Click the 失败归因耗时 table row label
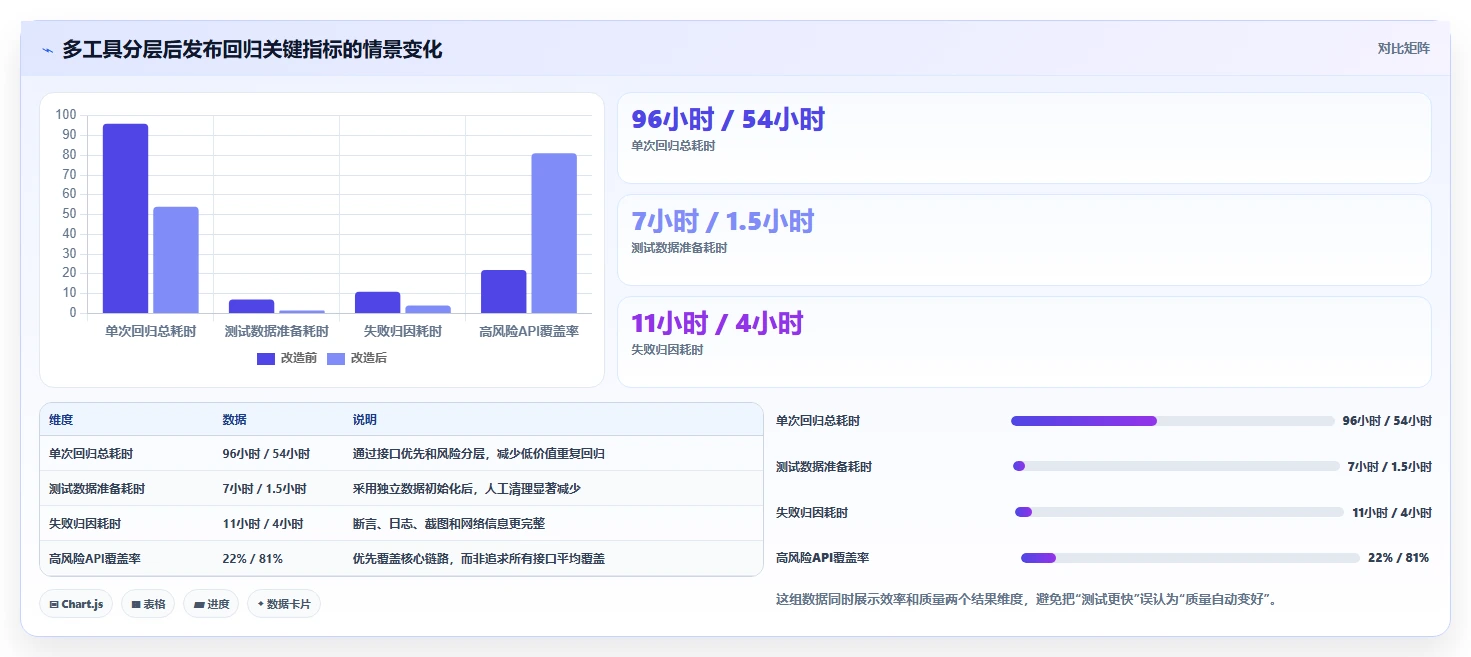Image resolution: width=1471 pixels, height=657 pixels. [85, 524]
